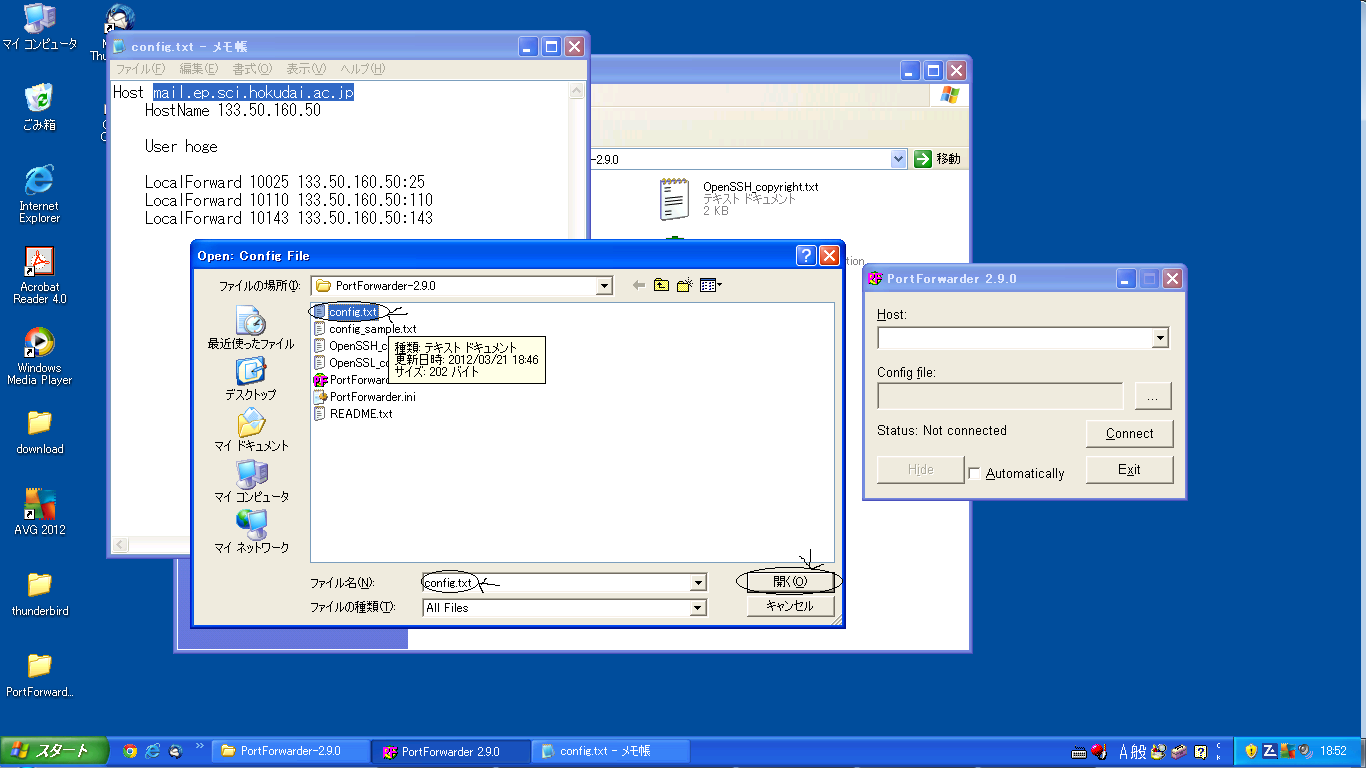
Task: Click Chrome icon in quick launch
Action: pos(130,751)
